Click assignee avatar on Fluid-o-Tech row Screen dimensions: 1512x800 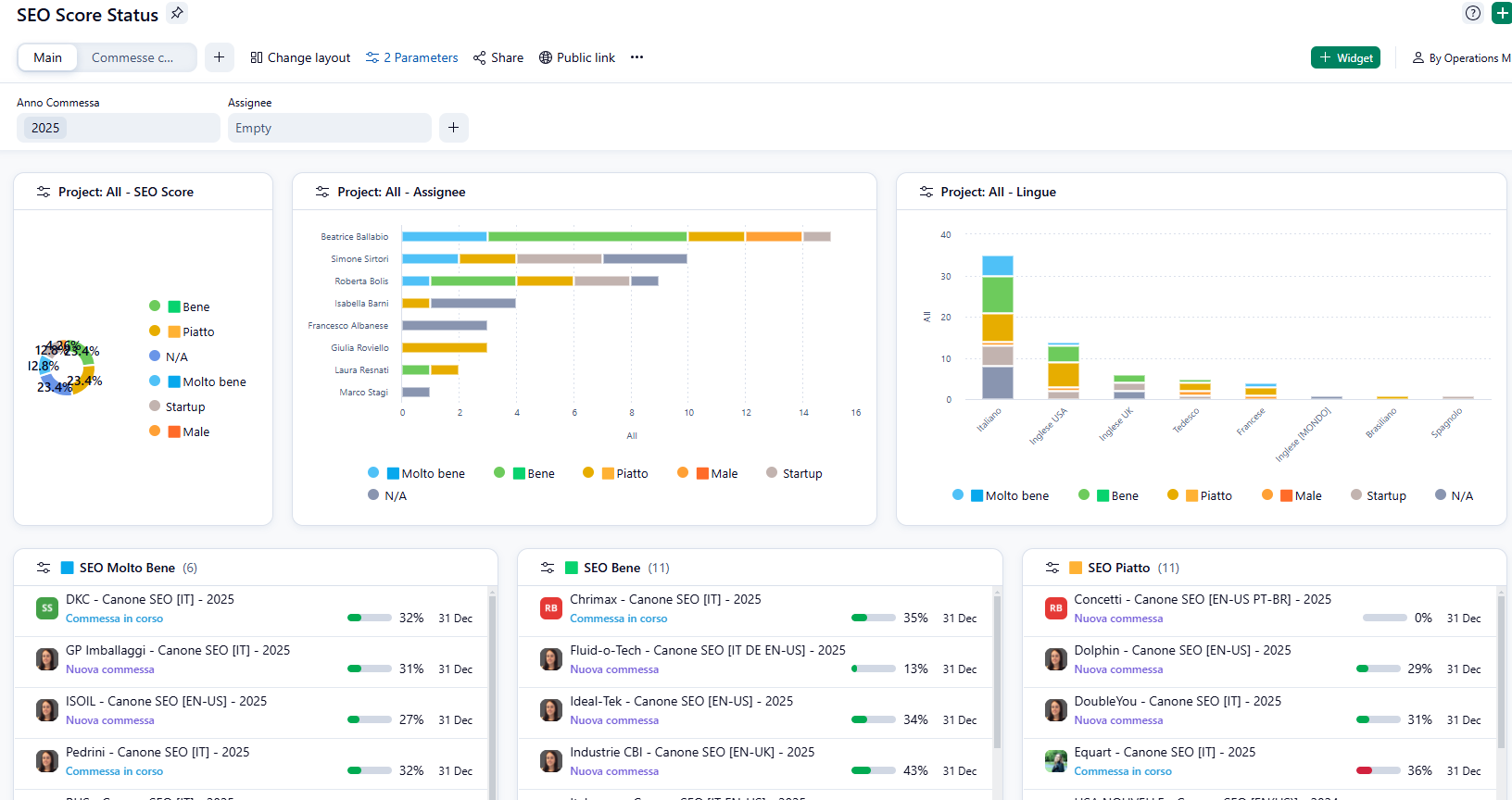[551, 659]
